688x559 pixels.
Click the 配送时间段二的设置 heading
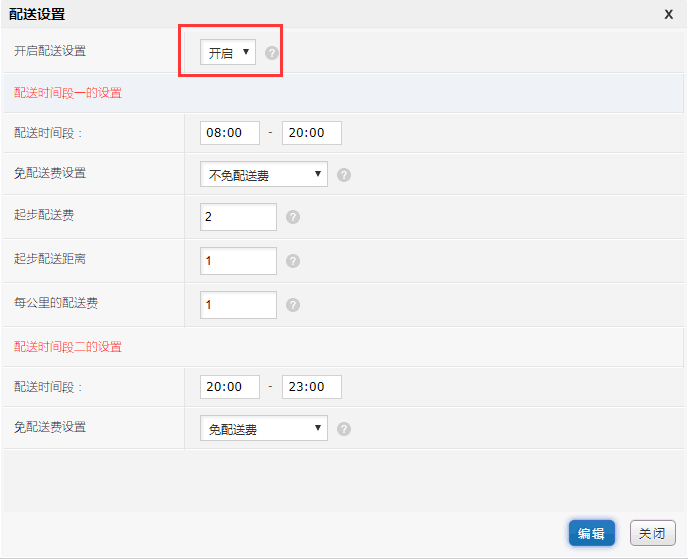pos(68,347)
